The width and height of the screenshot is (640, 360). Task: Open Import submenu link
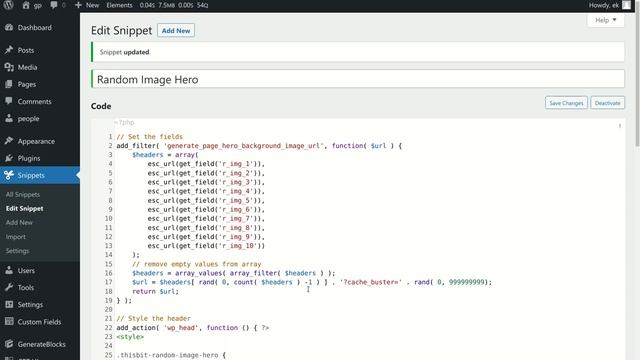16,237
